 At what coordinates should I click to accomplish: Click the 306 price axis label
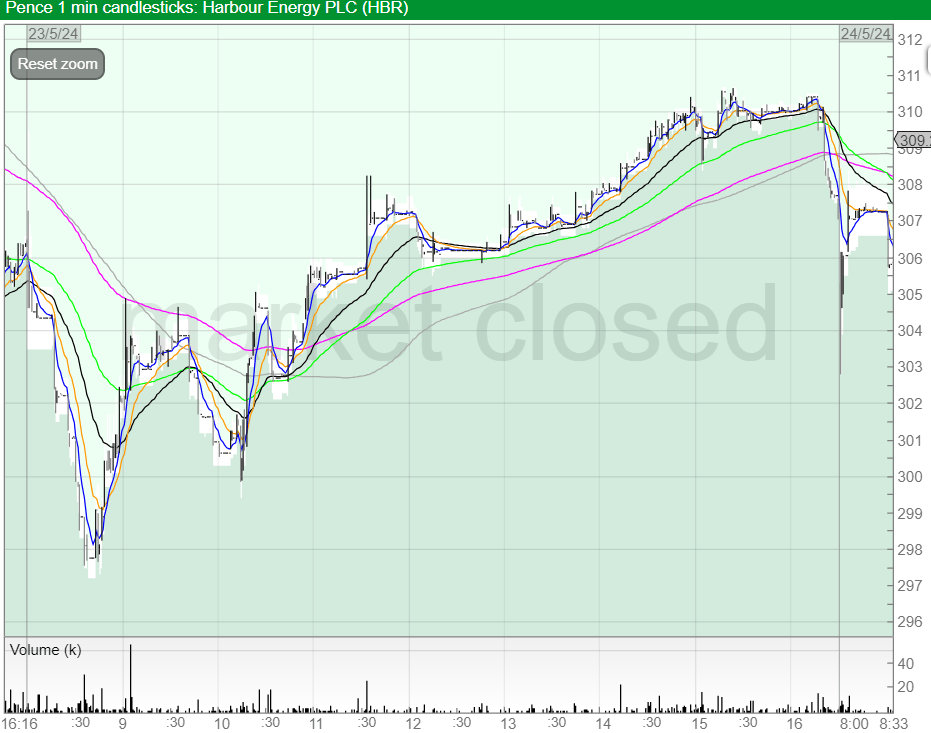(x=910, y=259)
